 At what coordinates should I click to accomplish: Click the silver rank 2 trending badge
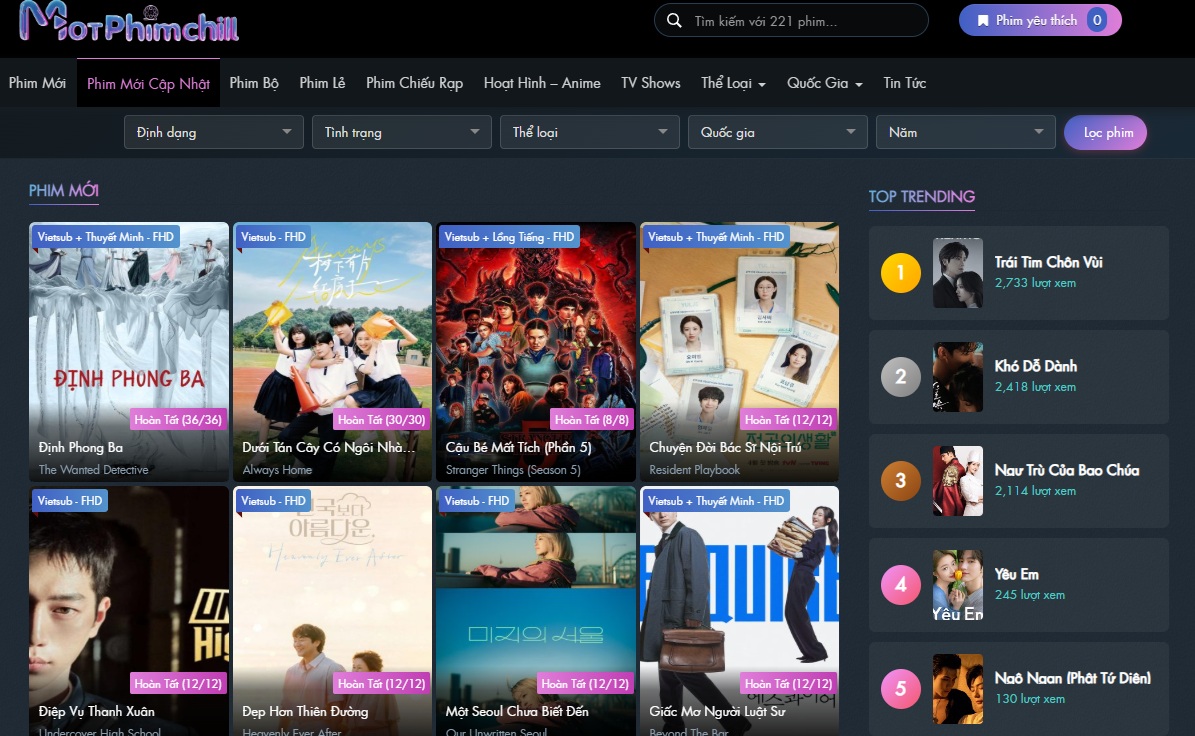pos(900,377)
